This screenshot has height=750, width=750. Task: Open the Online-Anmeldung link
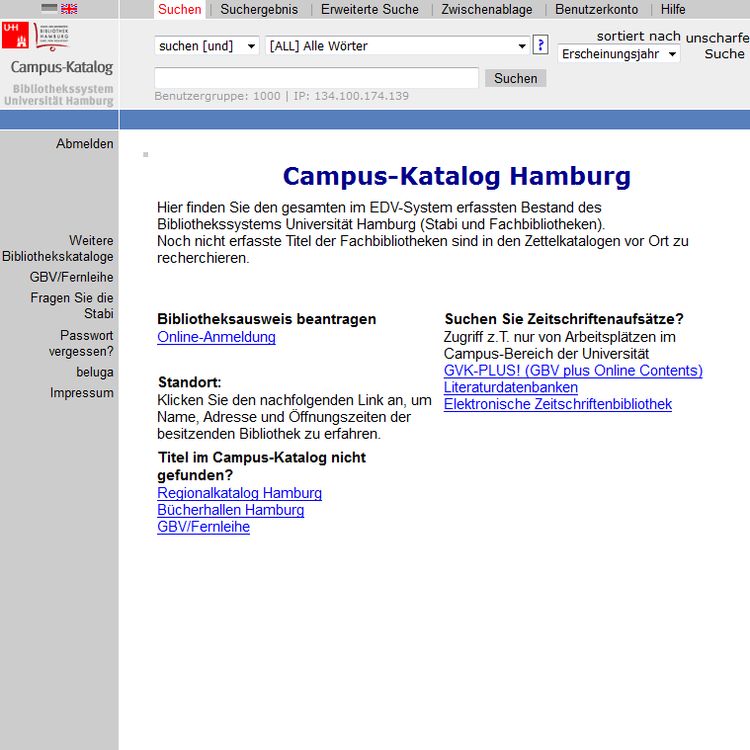tap(216, 337)
